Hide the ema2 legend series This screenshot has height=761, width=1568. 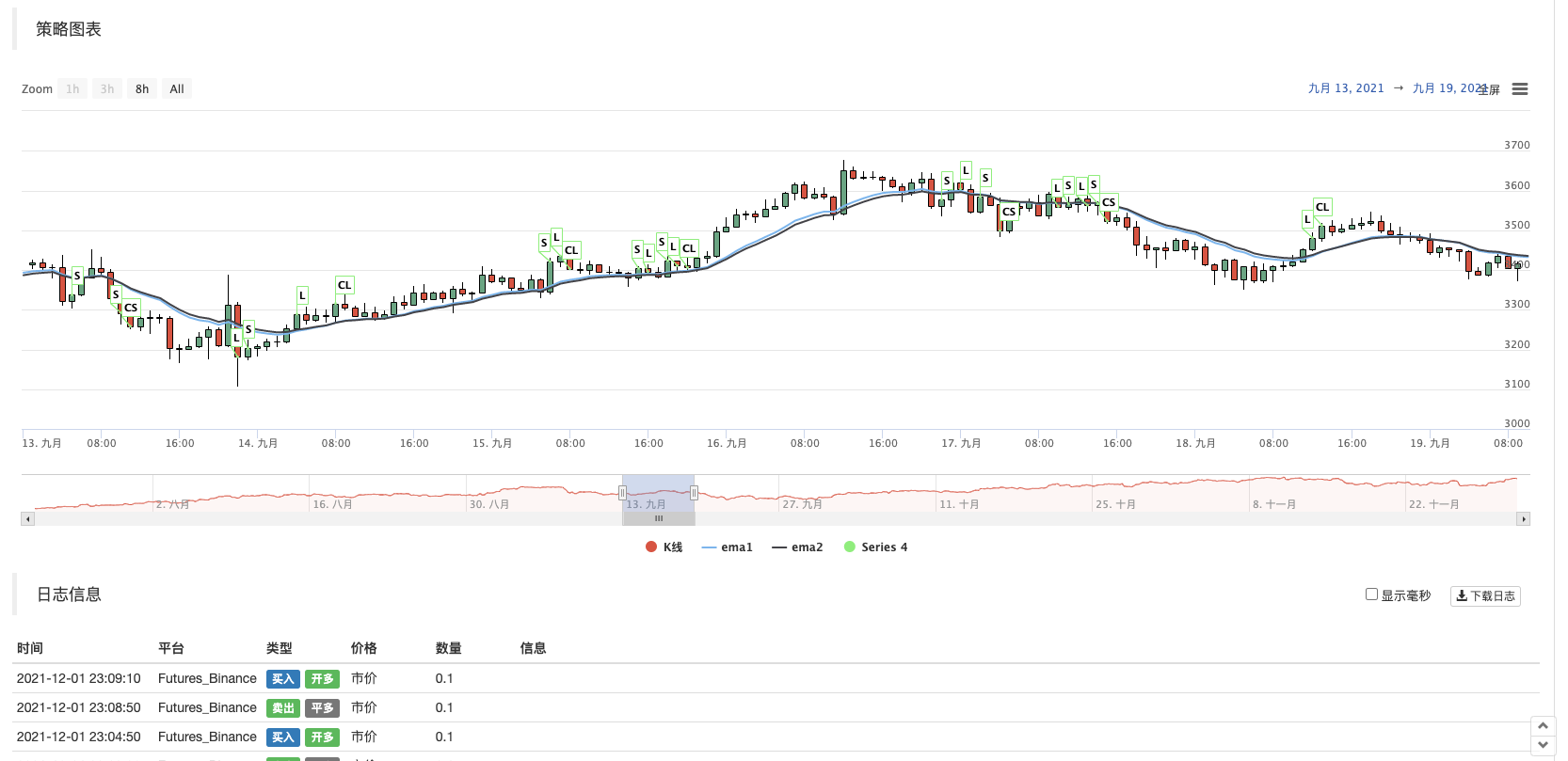point(797,547)
